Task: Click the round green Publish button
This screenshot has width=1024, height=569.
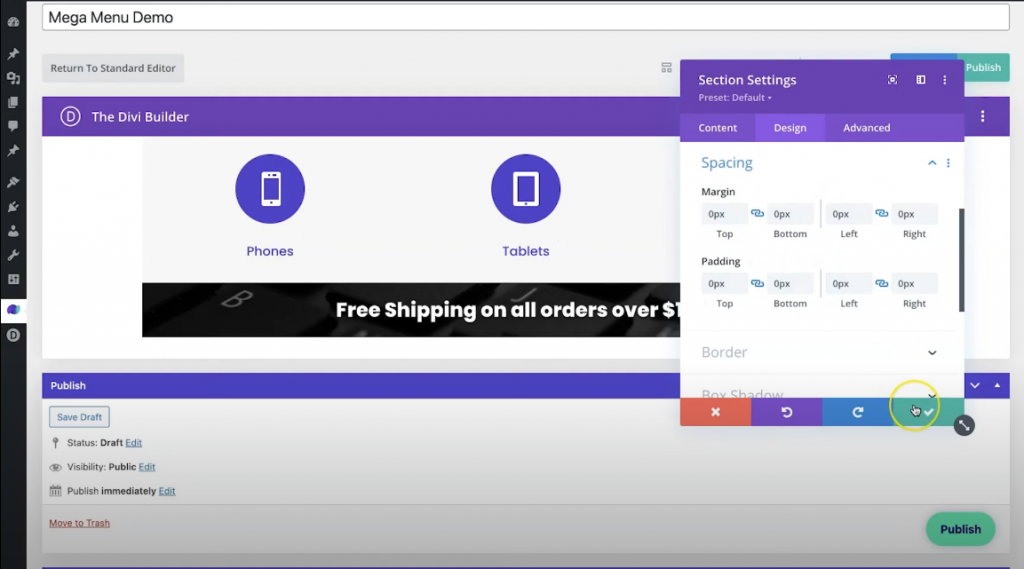Action: pos(960,529)
